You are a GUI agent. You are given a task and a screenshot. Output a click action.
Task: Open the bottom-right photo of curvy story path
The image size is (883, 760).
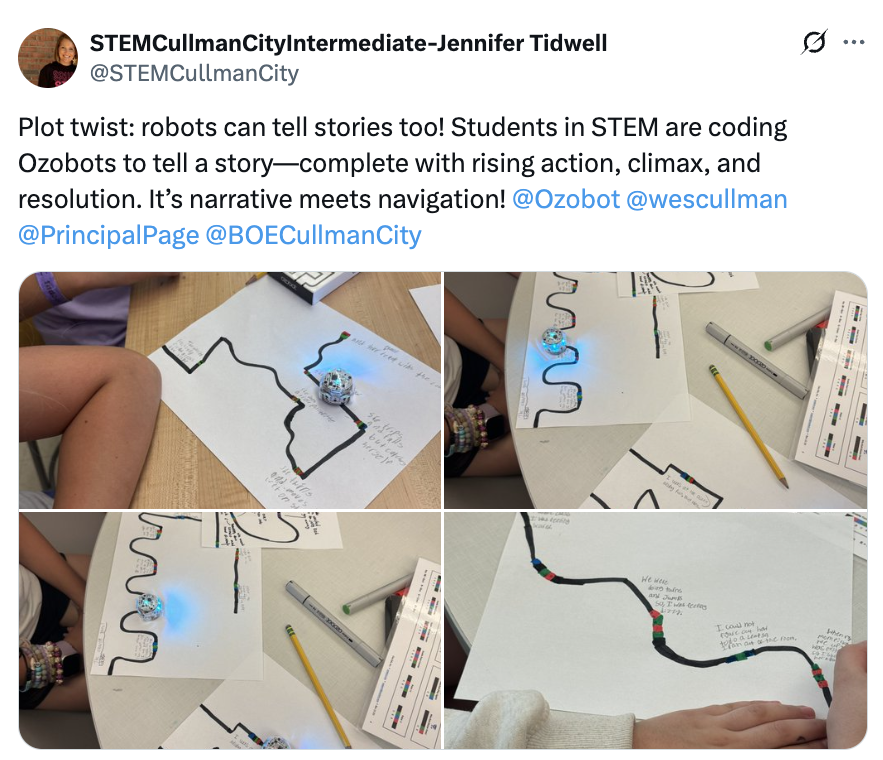(655, 631)
